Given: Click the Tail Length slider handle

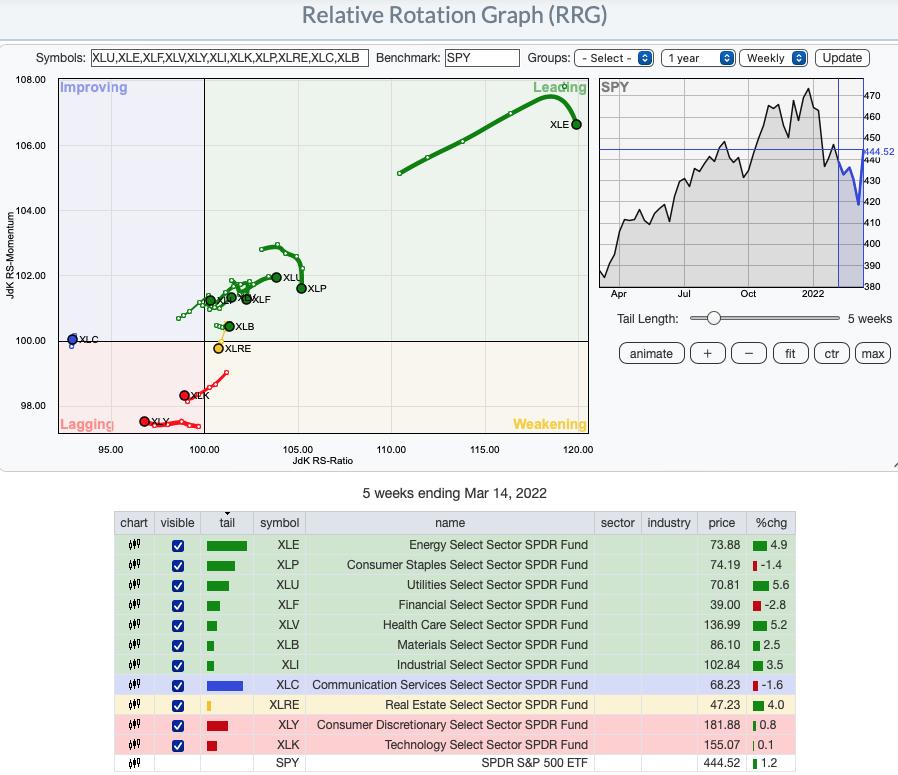Looking at the screenshot, I should click(x=713, y=318).
